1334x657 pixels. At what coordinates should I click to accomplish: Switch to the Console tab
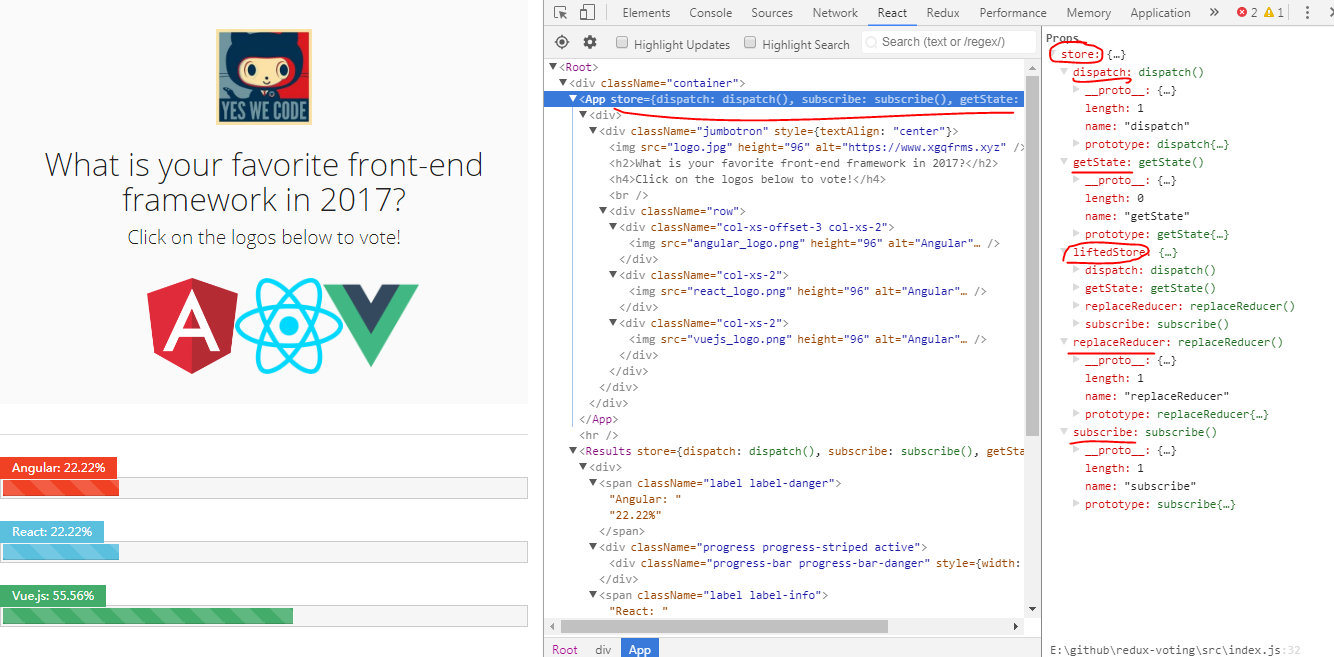711,13
